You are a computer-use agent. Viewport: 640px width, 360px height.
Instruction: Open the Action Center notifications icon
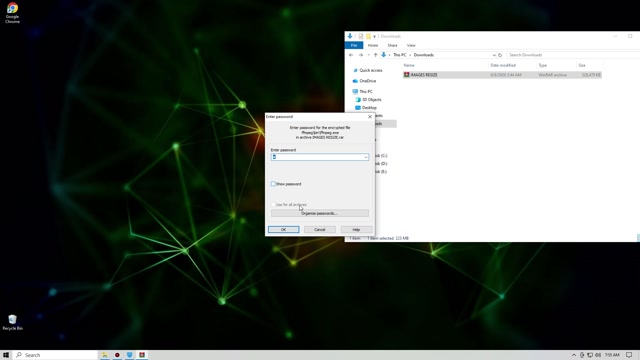[x=629, y=355]
